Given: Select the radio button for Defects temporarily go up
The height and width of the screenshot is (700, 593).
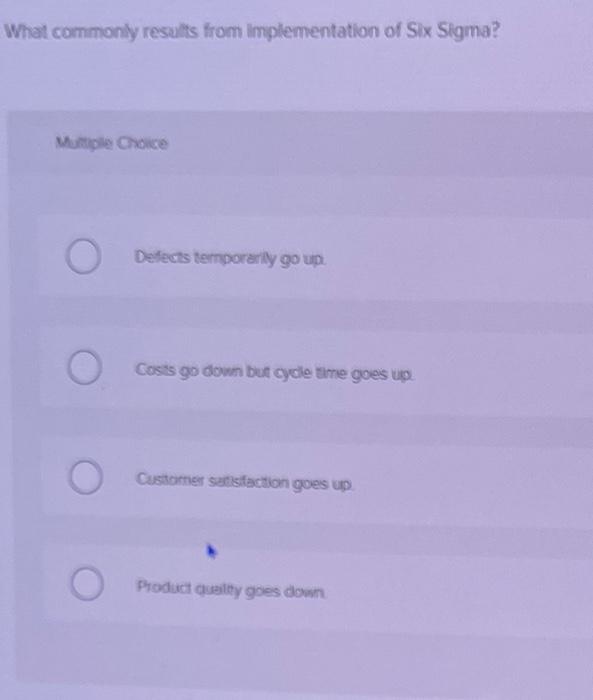Looking at the screenshot, I should [83, 256].
